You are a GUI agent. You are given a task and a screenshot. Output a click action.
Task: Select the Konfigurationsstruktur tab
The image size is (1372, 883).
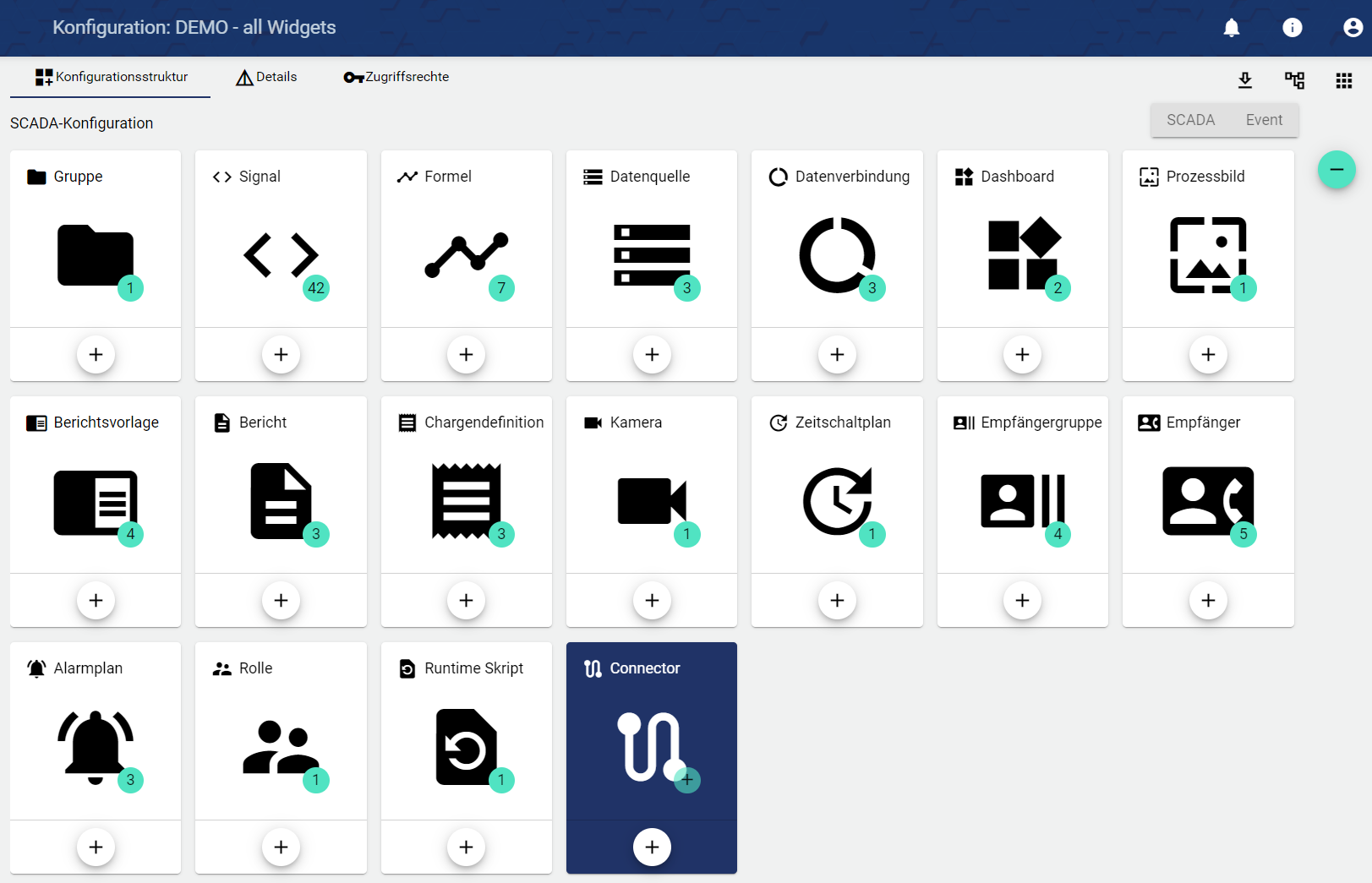[111, 77]
